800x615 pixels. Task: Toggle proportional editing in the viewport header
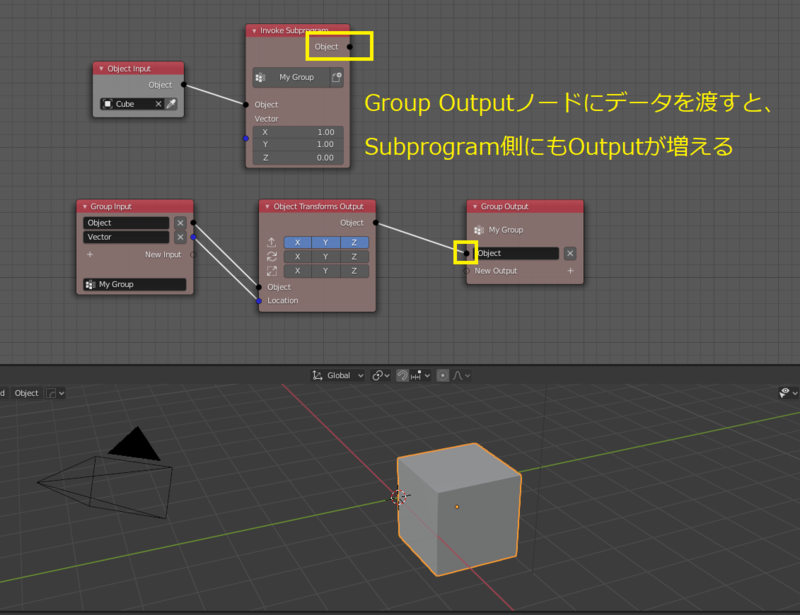[x=443, y=375]
